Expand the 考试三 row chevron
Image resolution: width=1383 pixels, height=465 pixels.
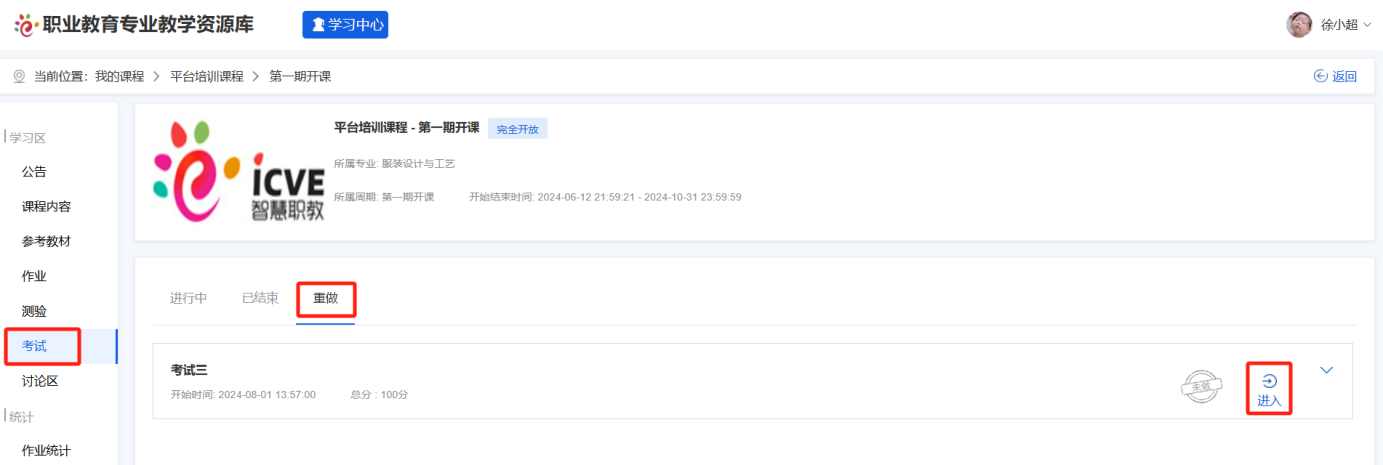click(1327, 370)
